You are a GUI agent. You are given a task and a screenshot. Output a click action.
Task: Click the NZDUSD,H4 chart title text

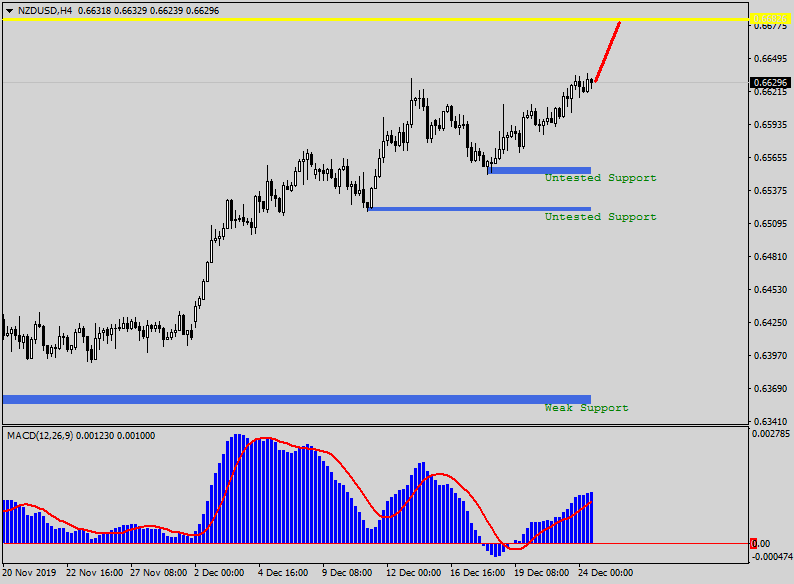point(45,10)
